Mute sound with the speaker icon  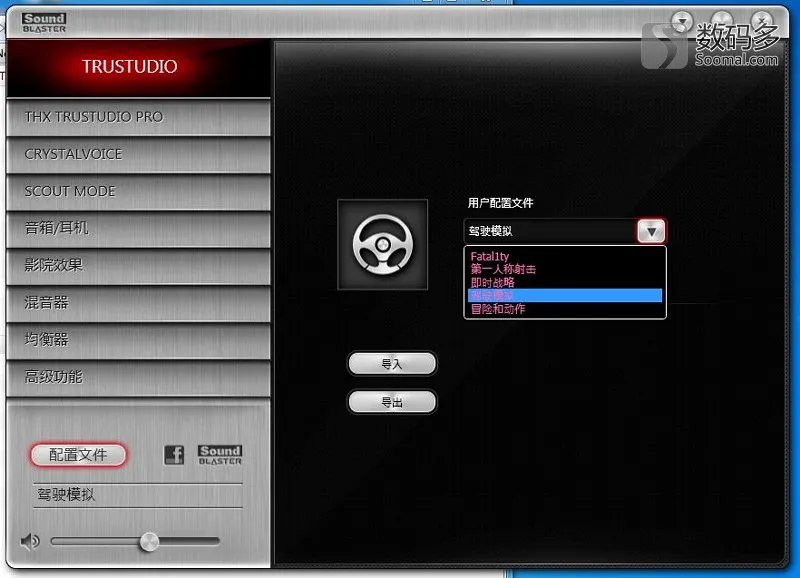coord(30,541)
